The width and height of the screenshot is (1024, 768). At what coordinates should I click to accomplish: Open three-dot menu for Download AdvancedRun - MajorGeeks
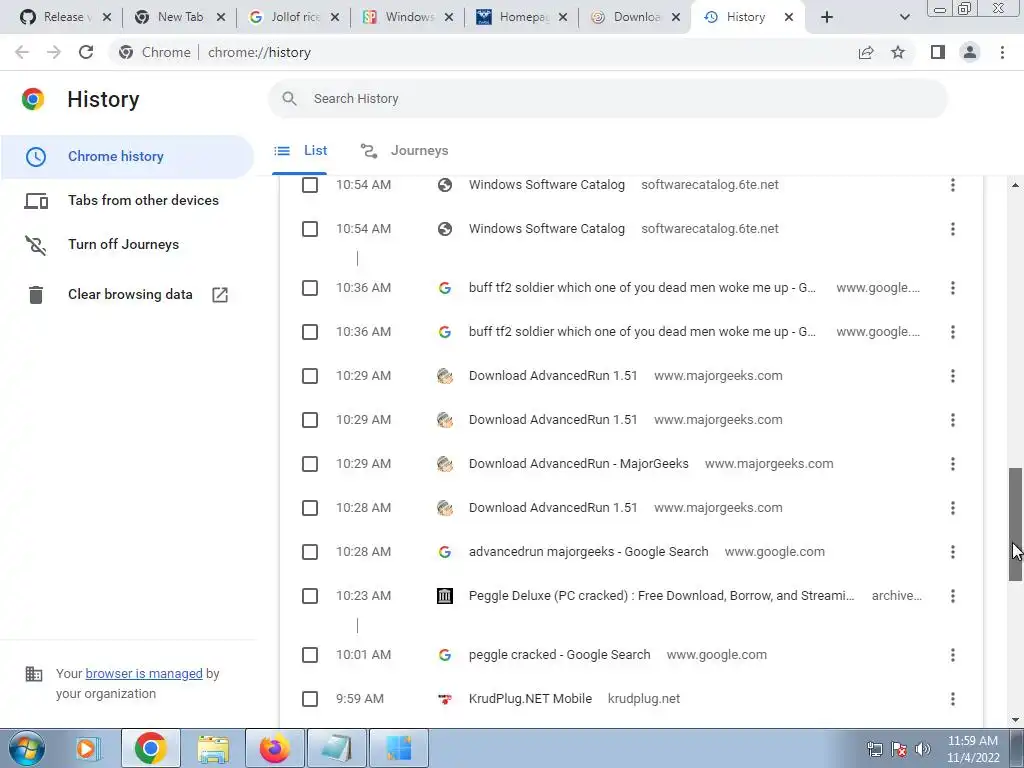[952, 464]
